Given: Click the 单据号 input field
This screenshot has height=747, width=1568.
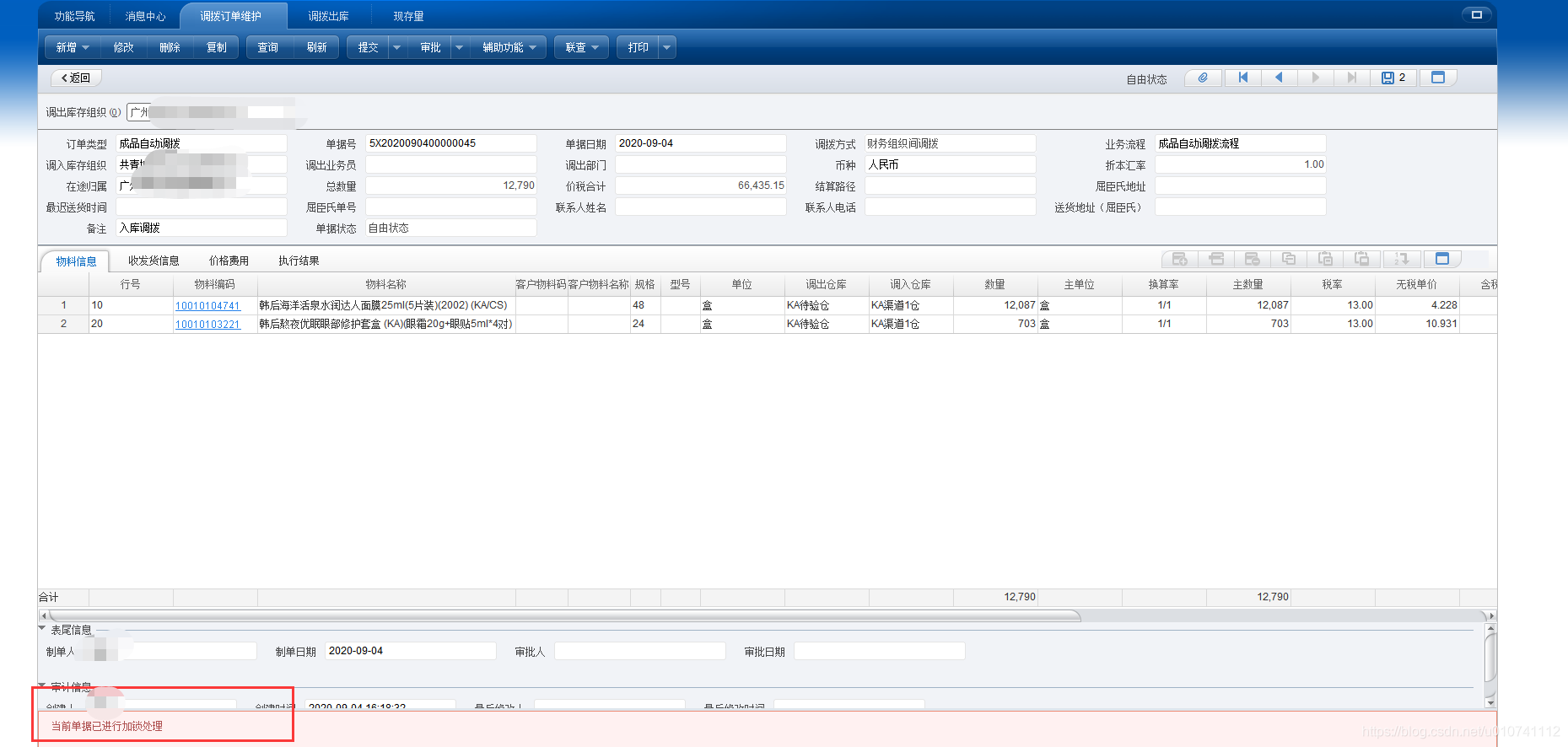Looking at the screenshot, I should click(451, 143).
